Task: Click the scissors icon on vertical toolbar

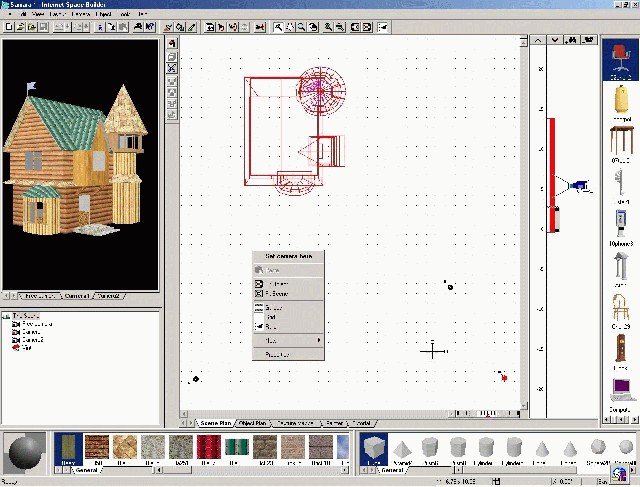Action: 172,68
